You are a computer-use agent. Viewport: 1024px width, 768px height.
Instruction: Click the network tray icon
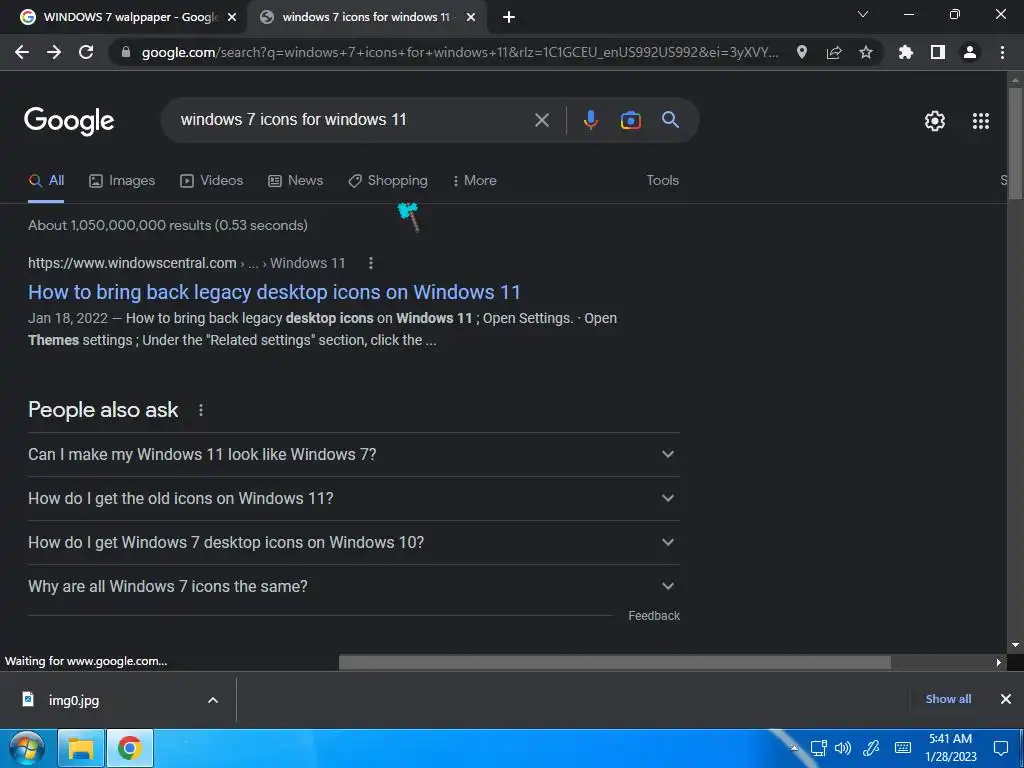click(x=818, y=748)
